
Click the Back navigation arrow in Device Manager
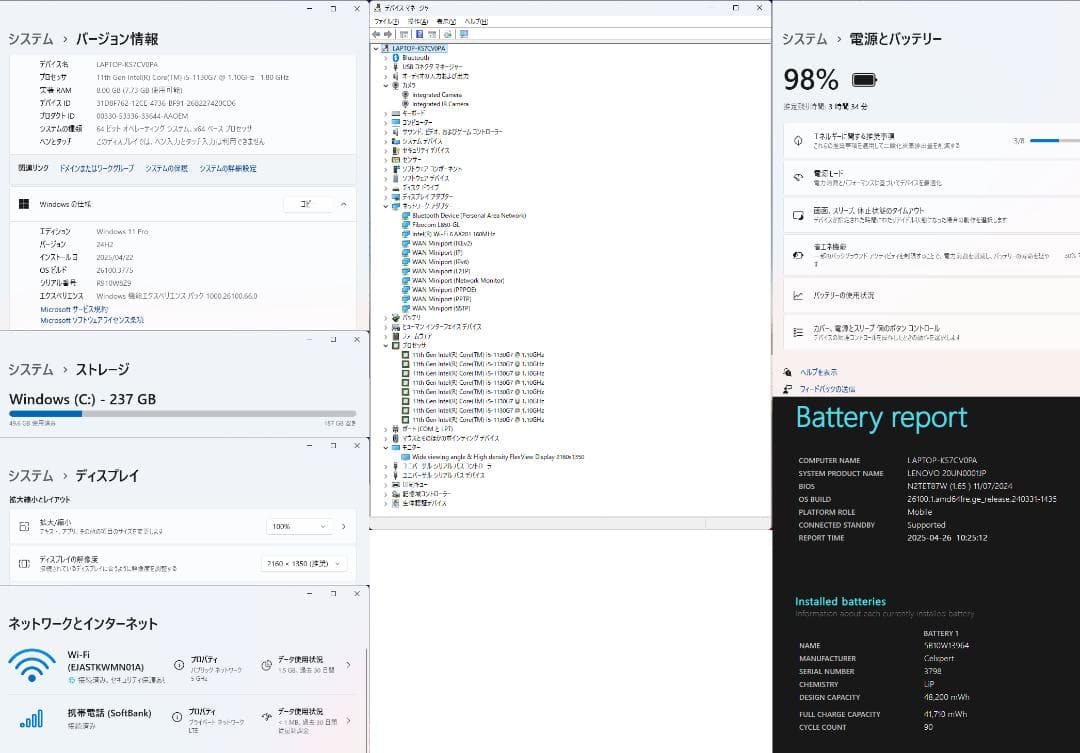coord(375,34)
